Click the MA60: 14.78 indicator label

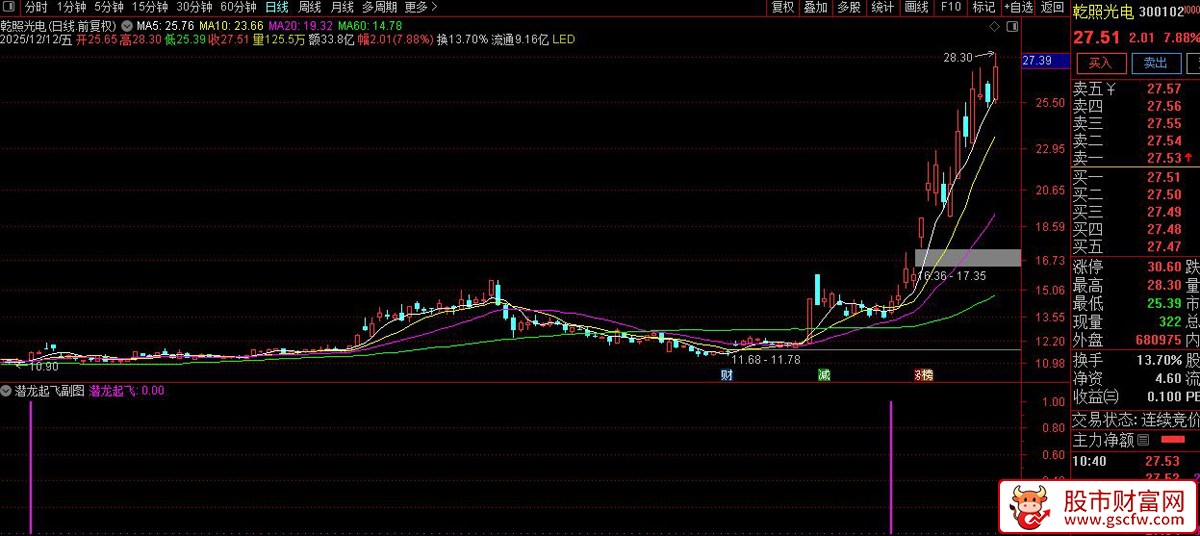point(370,25)
